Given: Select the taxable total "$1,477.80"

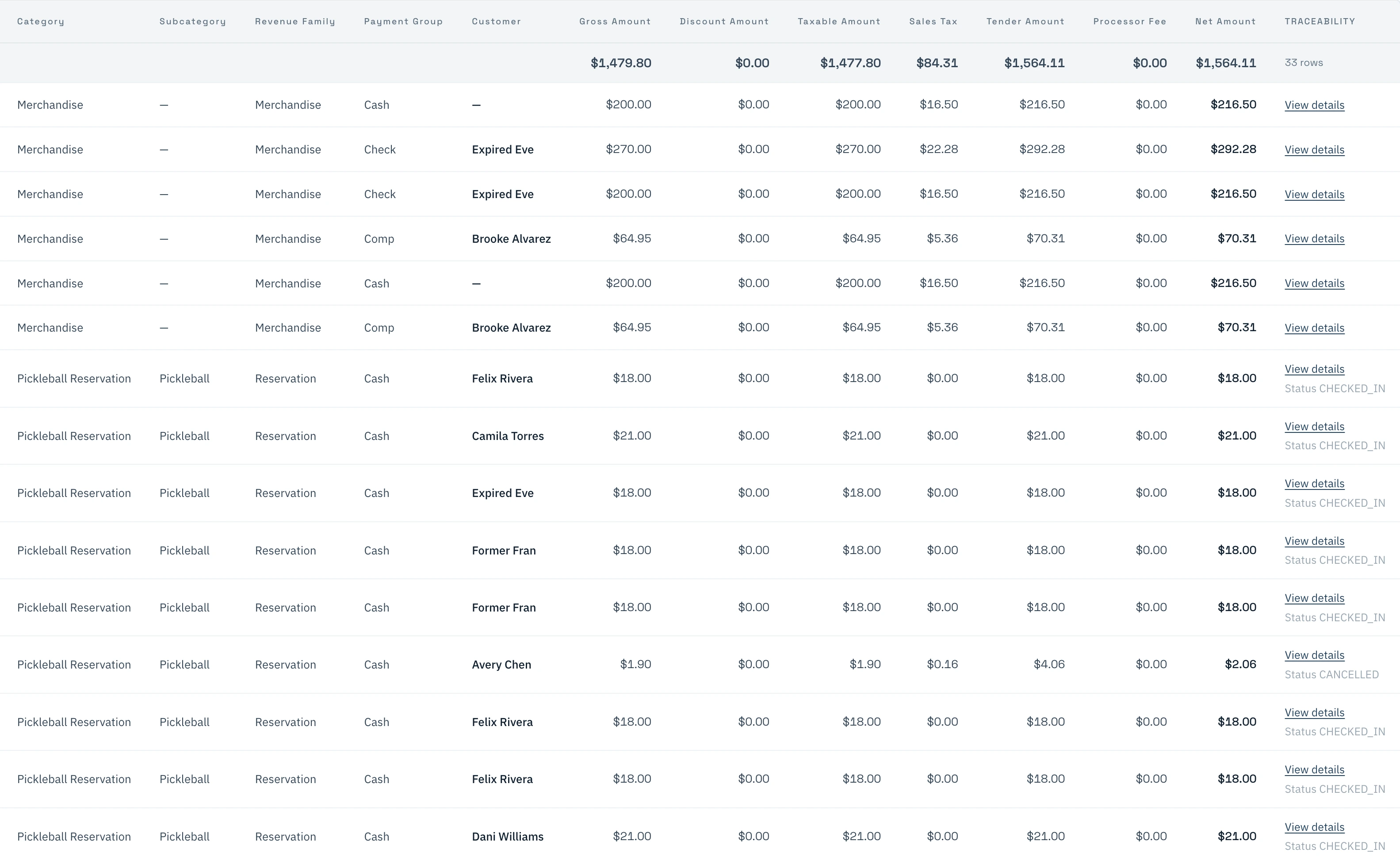Looking at the screenshot, I should [850, 63].
